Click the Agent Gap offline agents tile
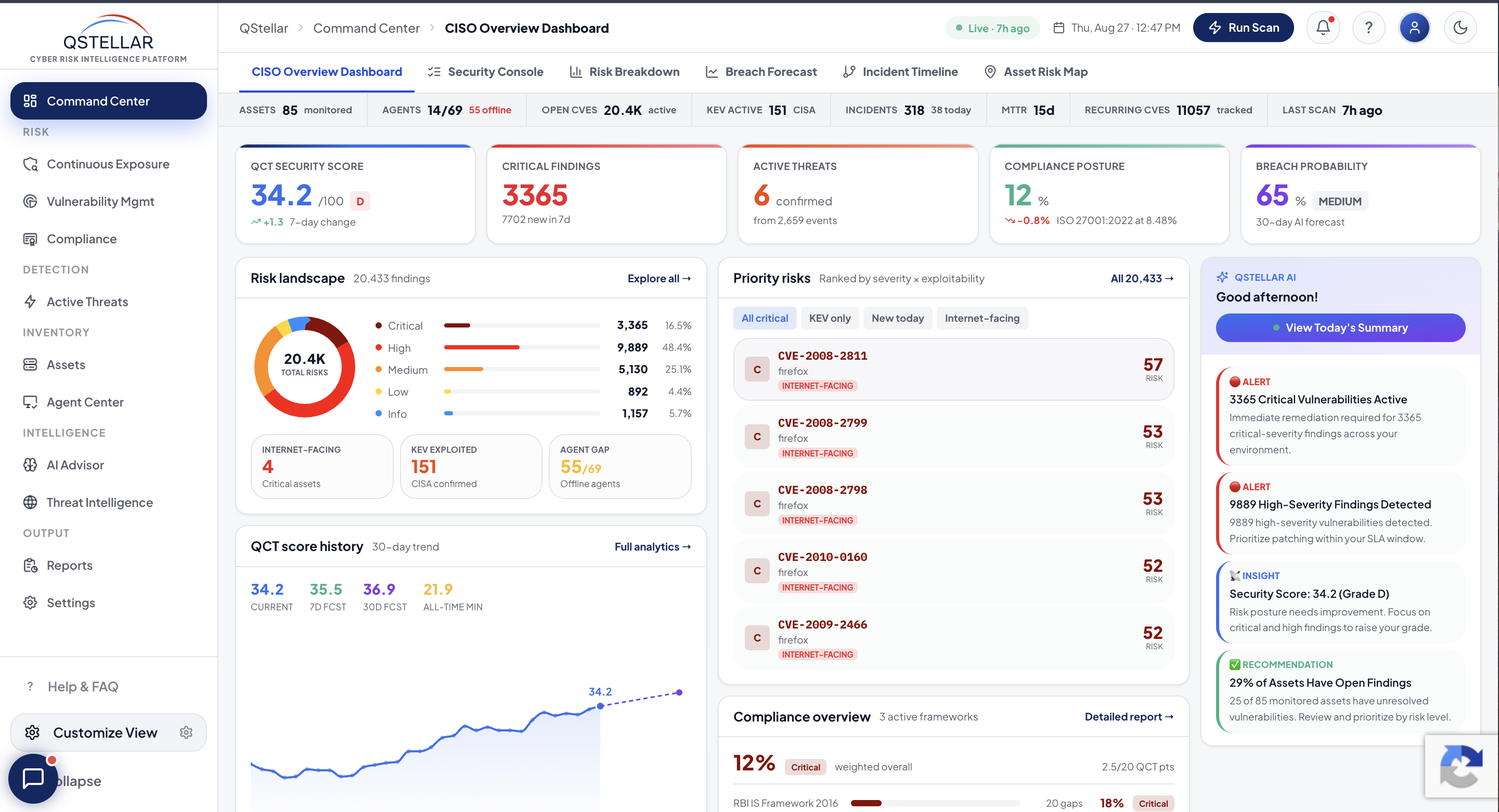This screenshot has height=812, width=1499. click(621, 466)
